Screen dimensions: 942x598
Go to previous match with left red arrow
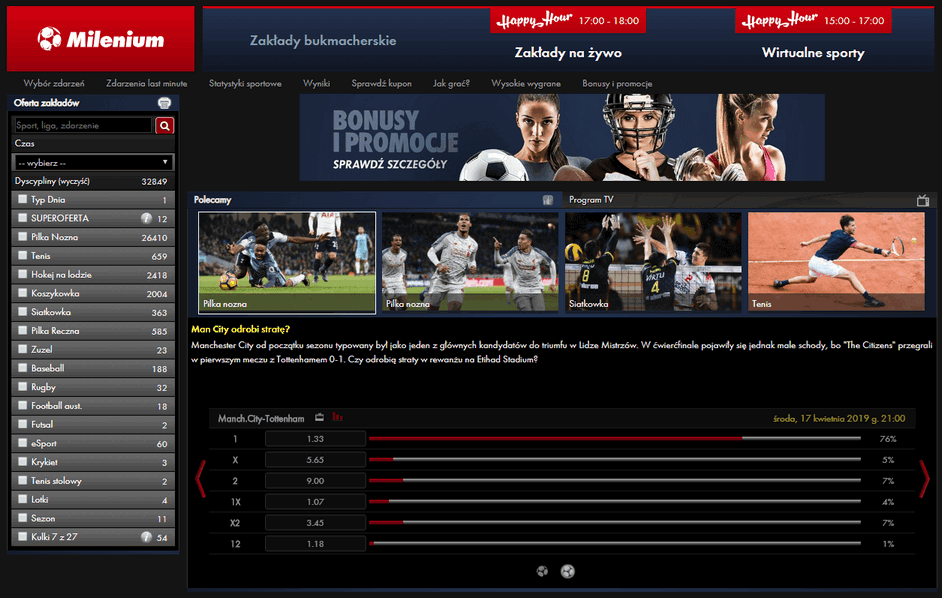point(201,478)
